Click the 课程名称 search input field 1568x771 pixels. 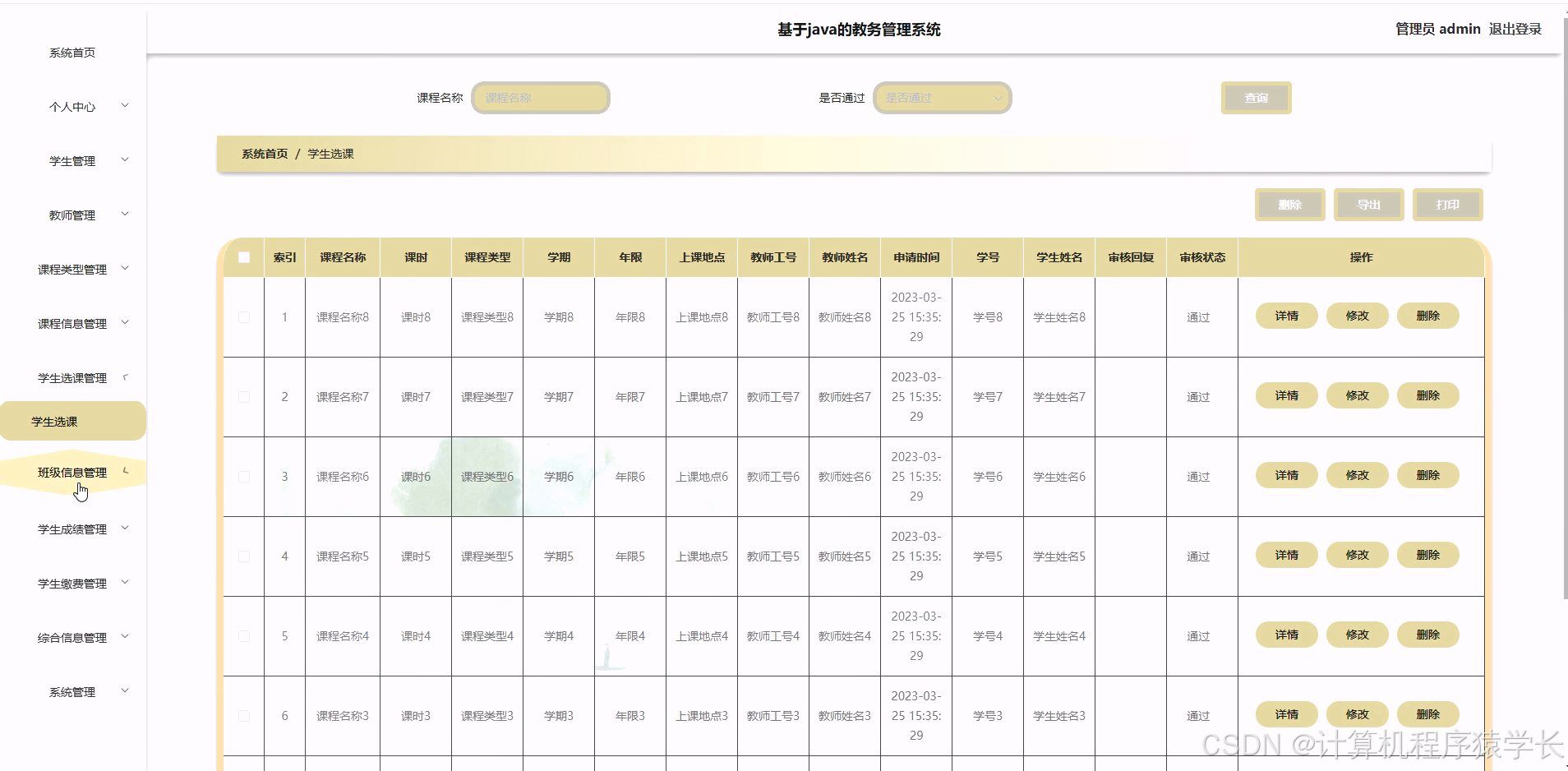(540, 97)
